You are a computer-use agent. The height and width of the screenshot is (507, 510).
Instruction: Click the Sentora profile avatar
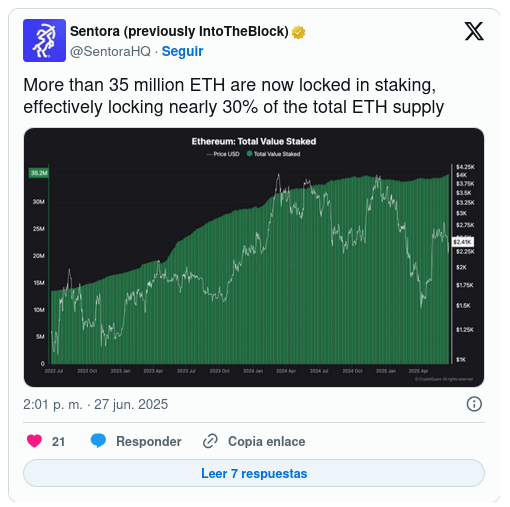pyautogui.click(x=44, y=40)
